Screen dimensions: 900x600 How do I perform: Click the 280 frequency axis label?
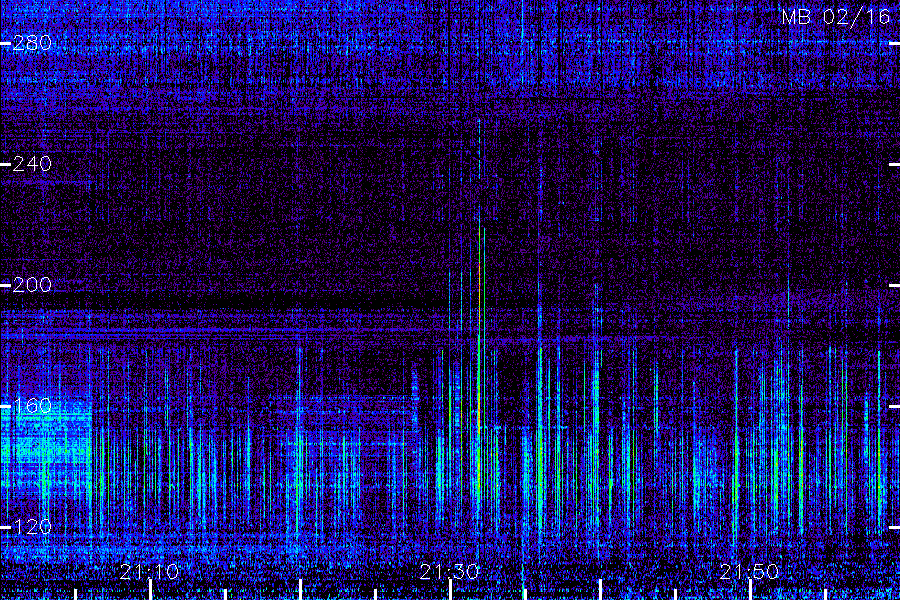[32, 43]
